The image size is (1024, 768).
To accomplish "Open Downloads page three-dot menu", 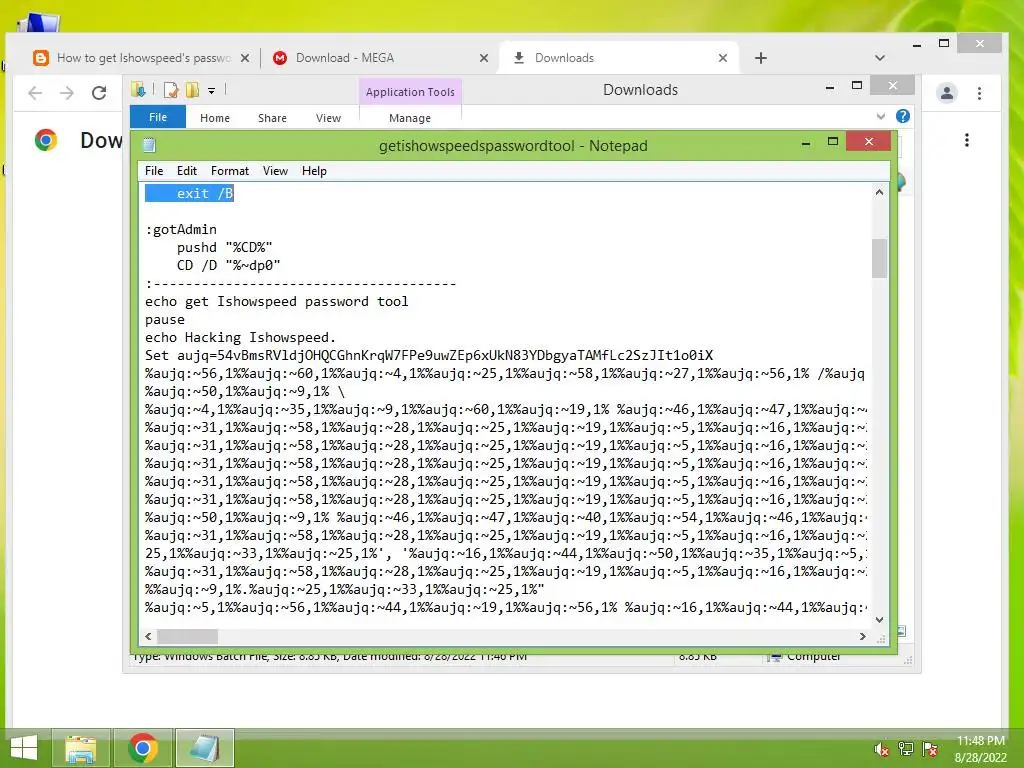I will click(x=967, y=140).
